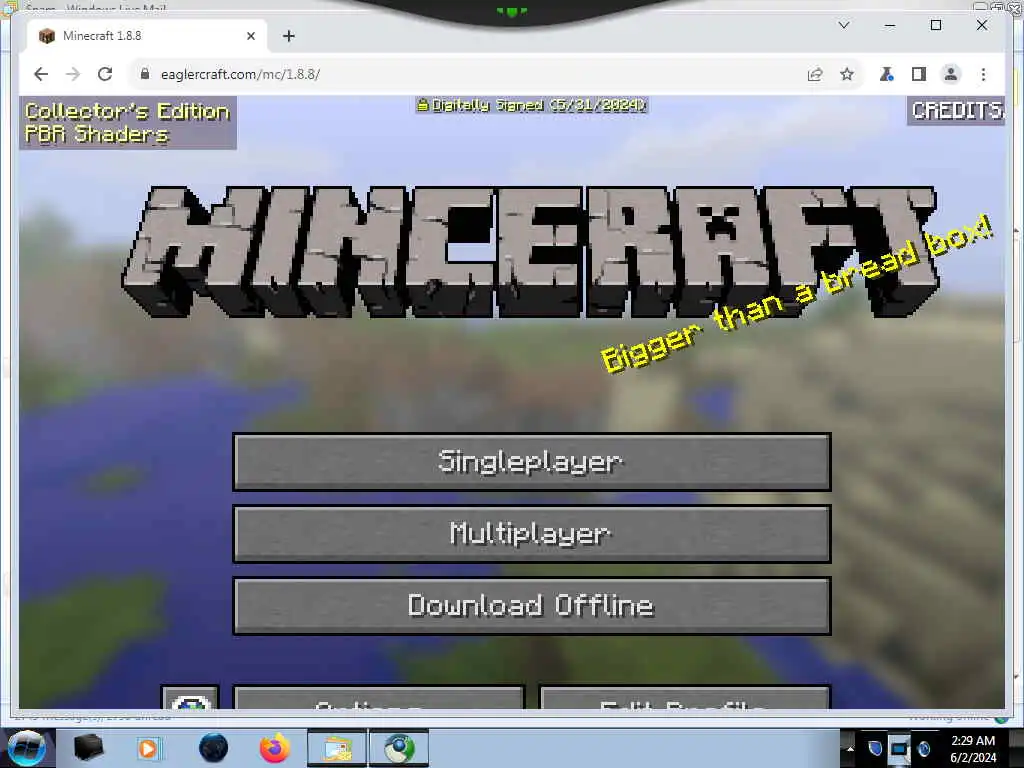Open the Multiplayer menu
This screenshot has height=768, width=1024.
tap(532, 534)
